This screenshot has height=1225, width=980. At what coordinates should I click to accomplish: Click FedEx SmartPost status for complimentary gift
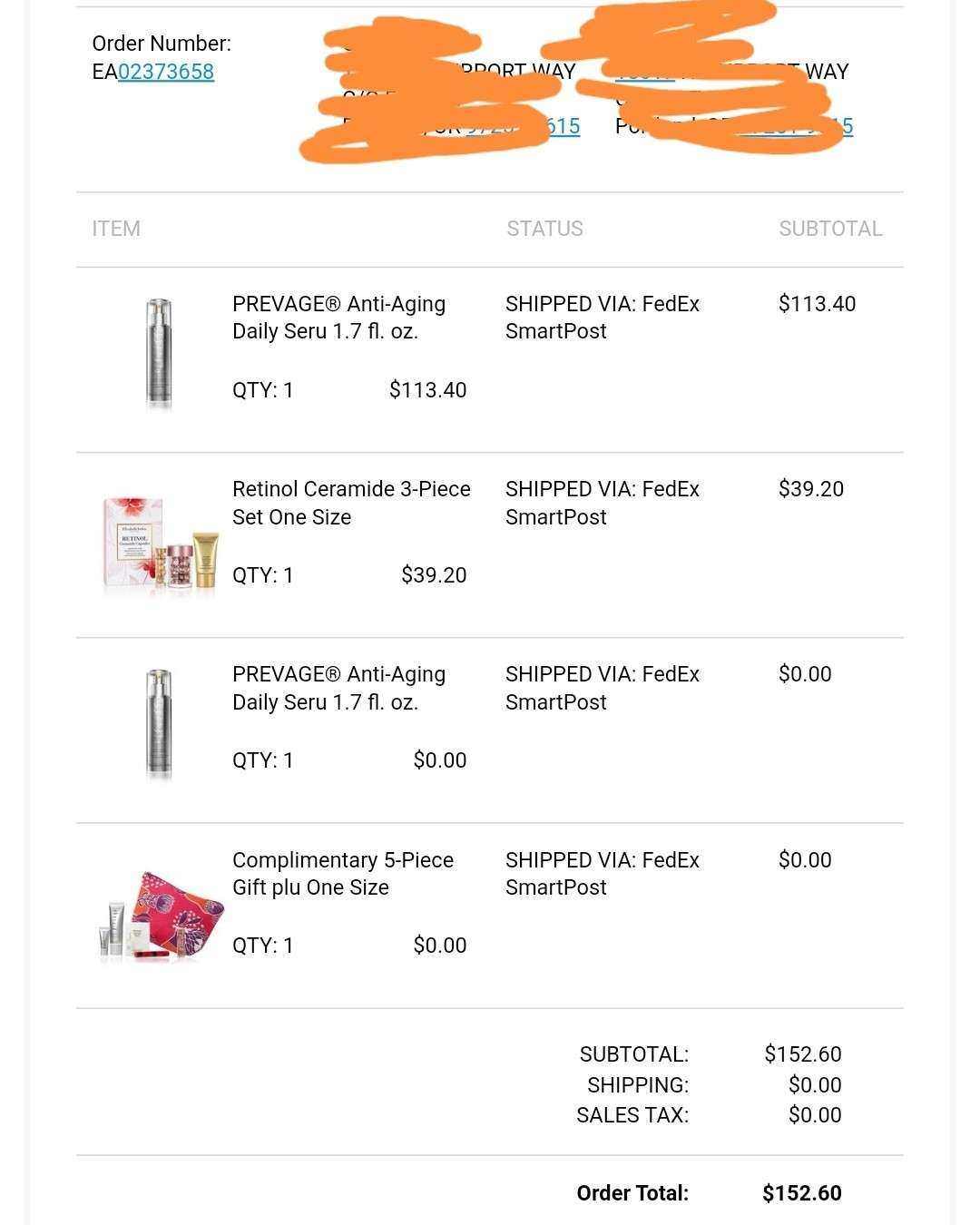[x=603, y=873]
